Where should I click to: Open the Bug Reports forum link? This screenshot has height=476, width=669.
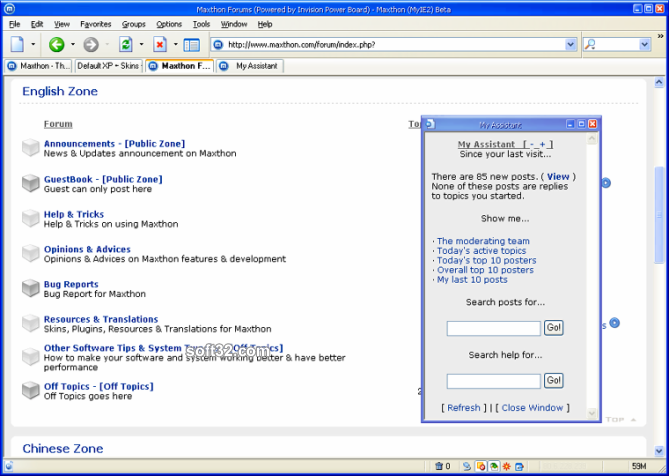pyautogui.click(x=71, y=284)
